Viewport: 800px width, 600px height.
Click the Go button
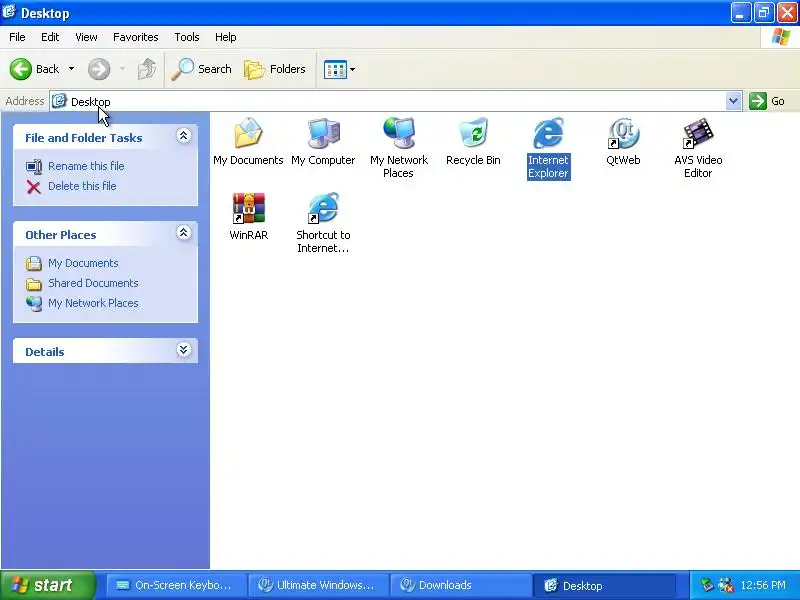tap(766, 101)
